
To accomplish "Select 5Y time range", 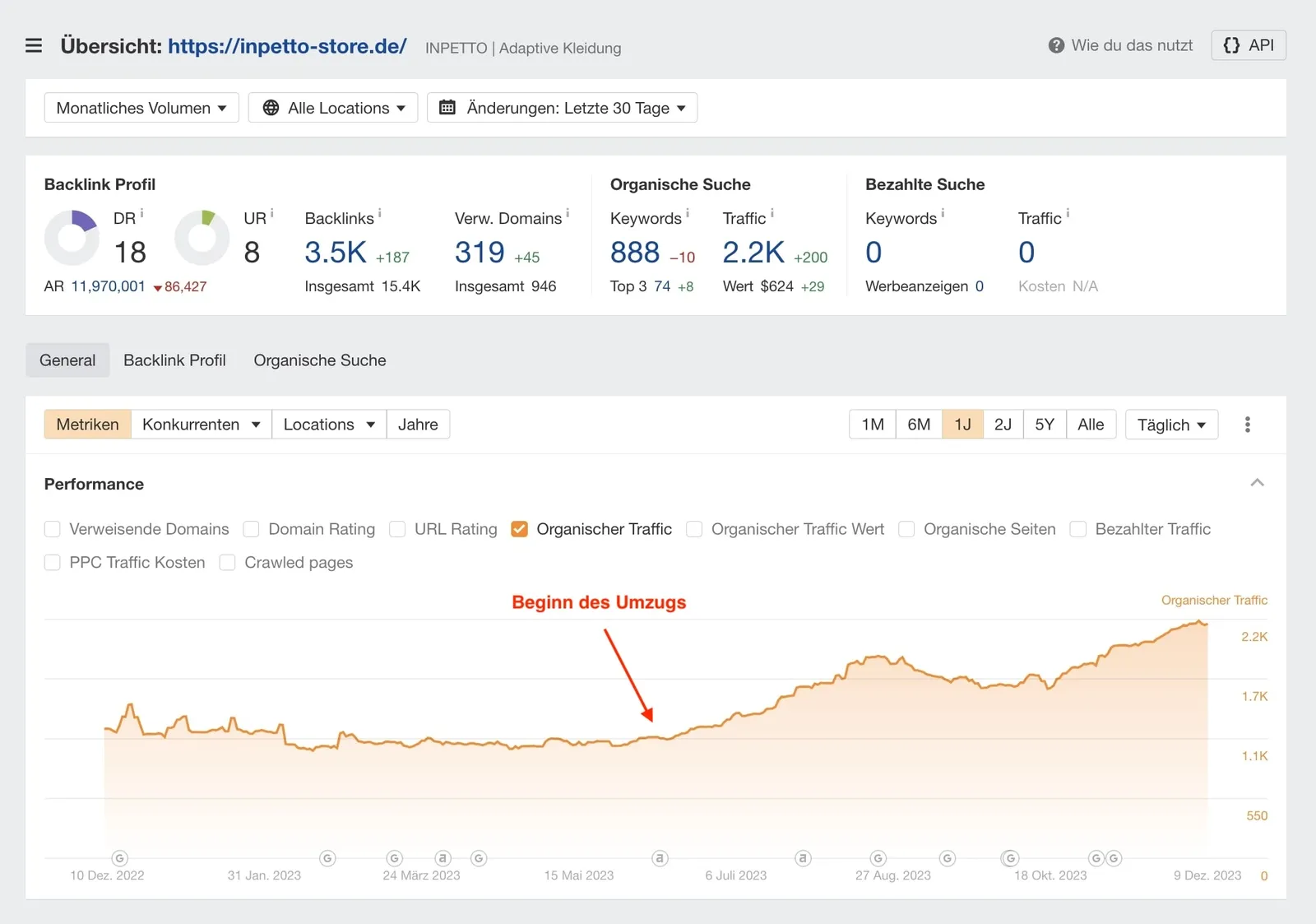I will pos(1045,425).
